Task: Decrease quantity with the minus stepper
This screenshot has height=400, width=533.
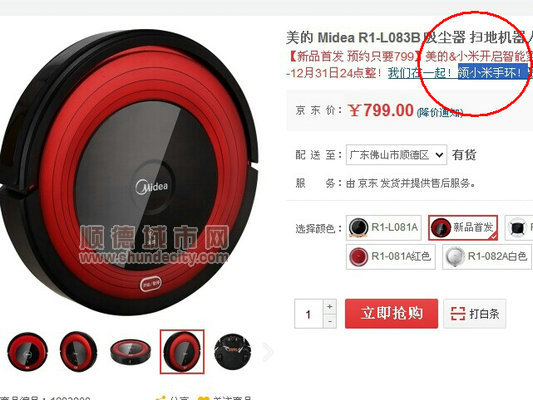Action: (329, 321)
